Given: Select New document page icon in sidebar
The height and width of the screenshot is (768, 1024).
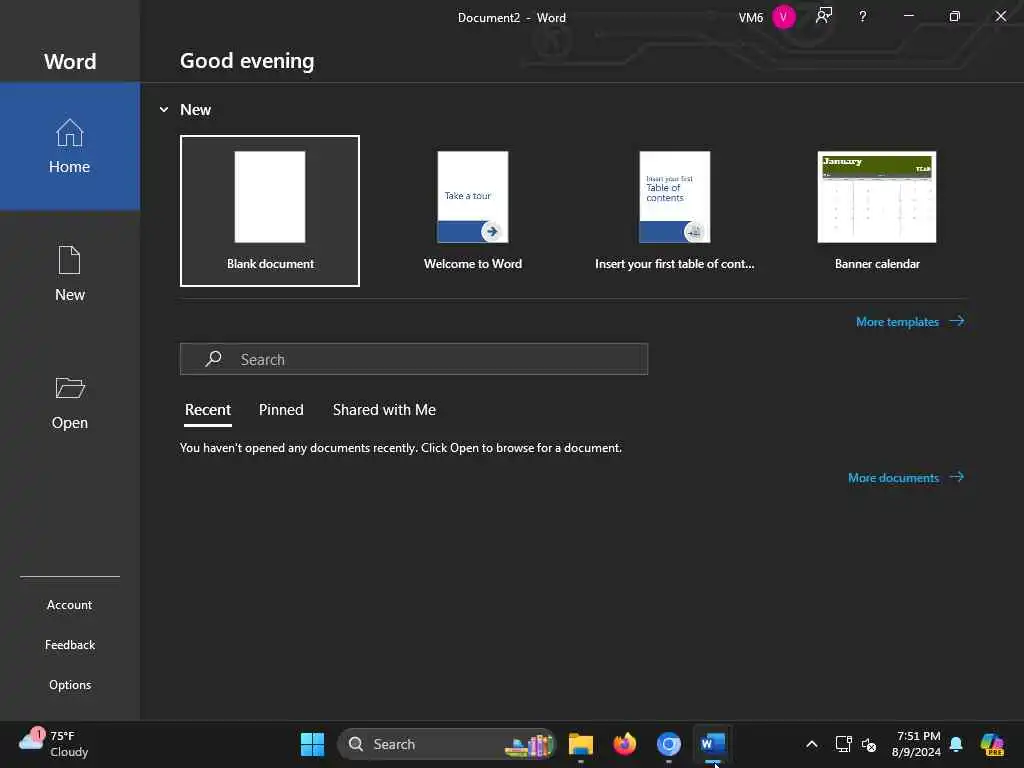Looking at the screenshot, I should coord(69,260).
